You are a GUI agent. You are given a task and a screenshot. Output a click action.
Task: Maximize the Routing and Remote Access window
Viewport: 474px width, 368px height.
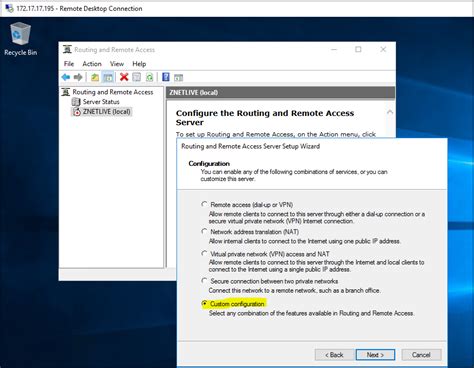coord(358,49)
